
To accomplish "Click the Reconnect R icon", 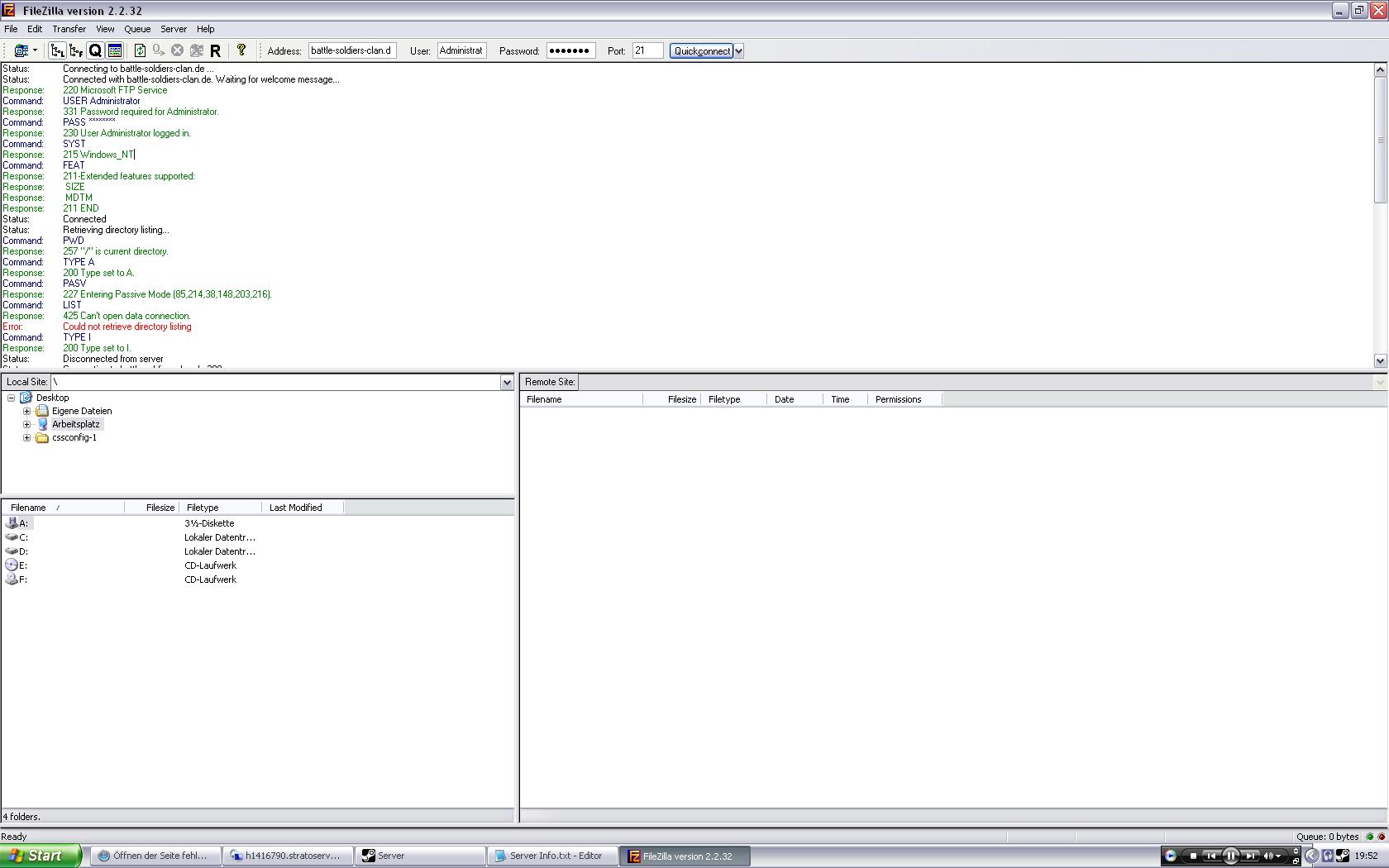I will point(216,50).
